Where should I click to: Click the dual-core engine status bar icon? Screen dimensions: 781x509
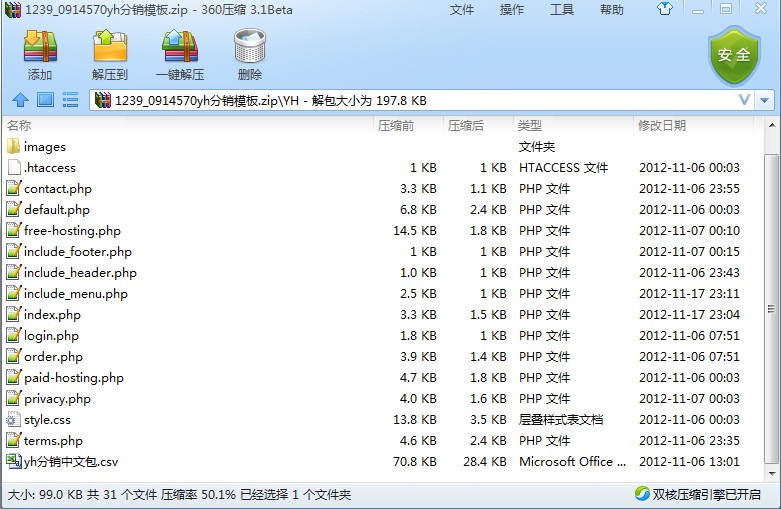[642, 494]
